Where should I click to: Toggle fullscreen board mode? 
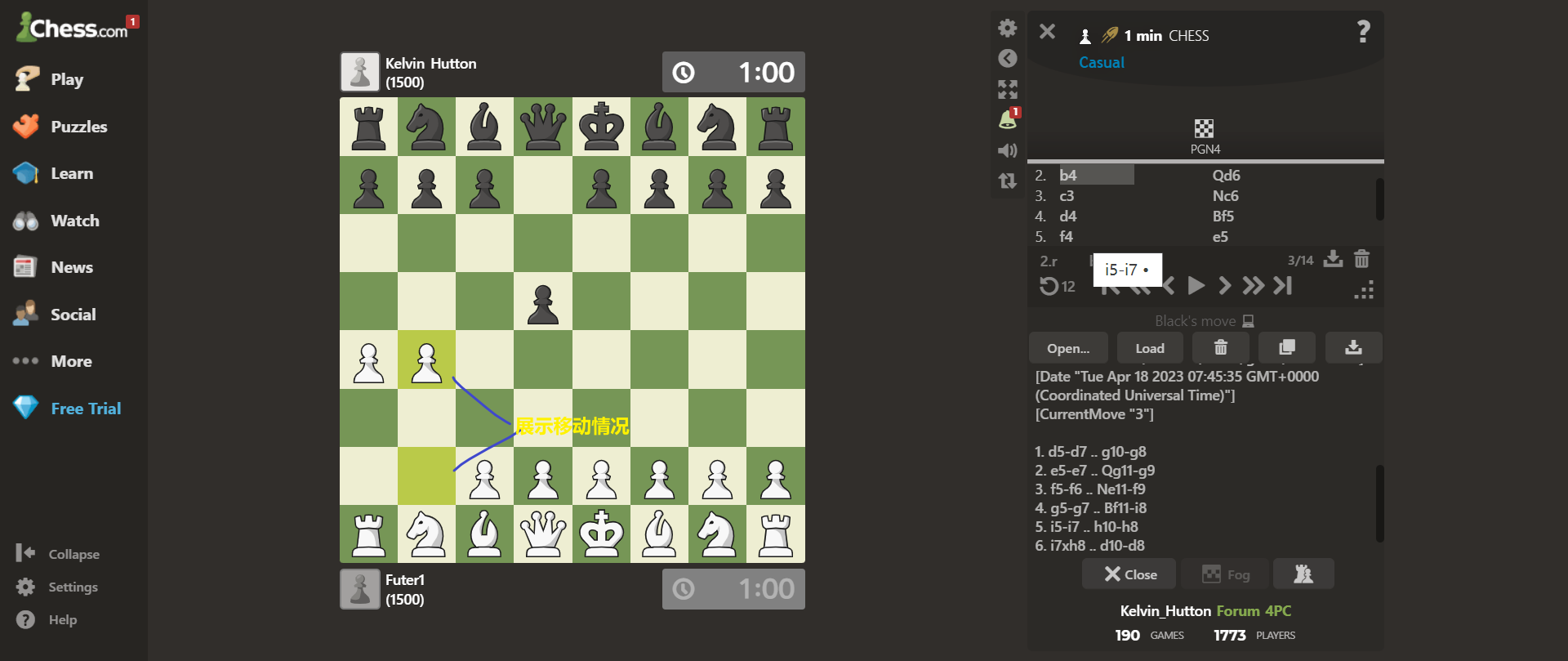tap(1008, 89)
